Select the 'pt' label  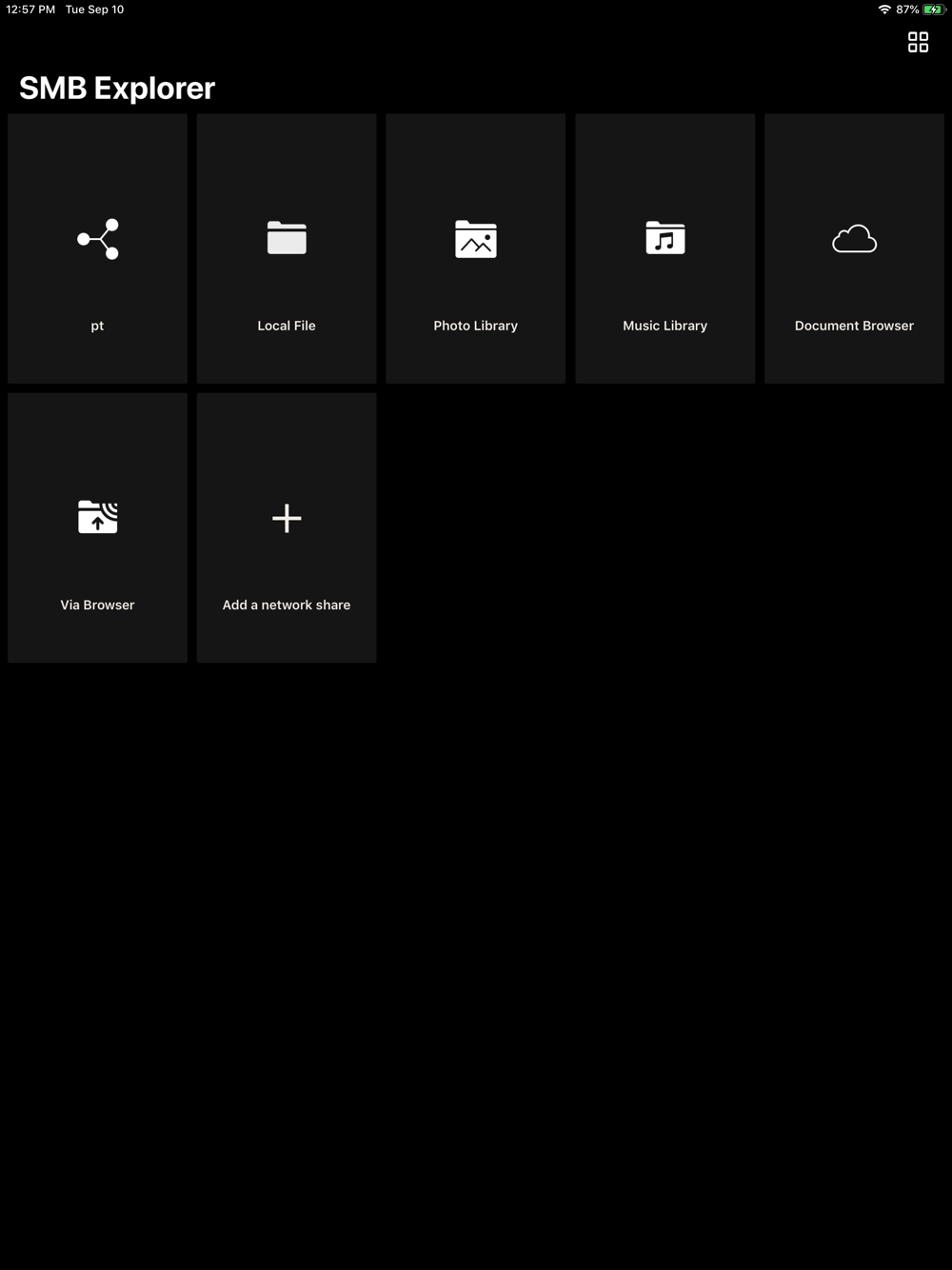click(97, 326)
